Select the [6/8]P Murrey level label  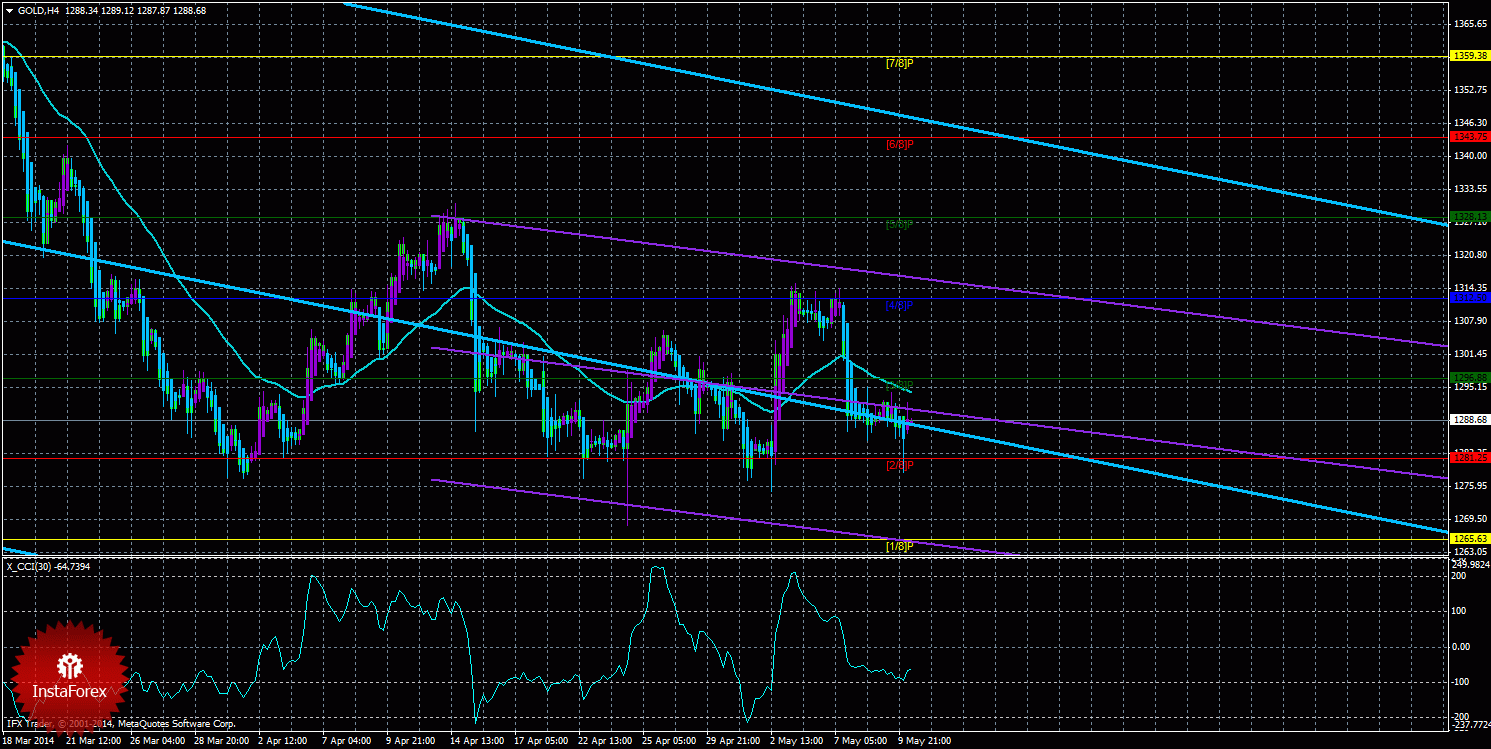(x=900, y=144)
